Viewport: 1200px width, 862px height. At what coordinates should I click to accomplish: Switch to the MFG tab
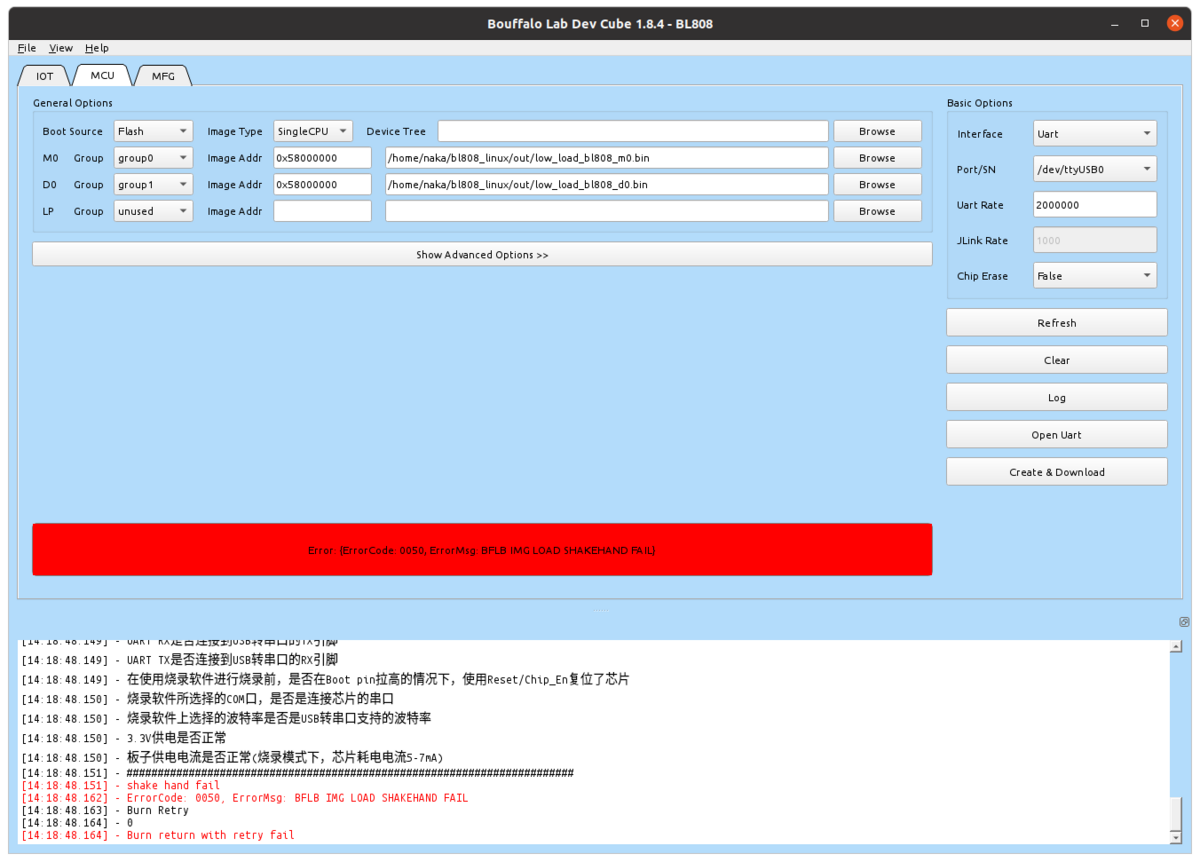pyautogui.click(x=163, y=76)
